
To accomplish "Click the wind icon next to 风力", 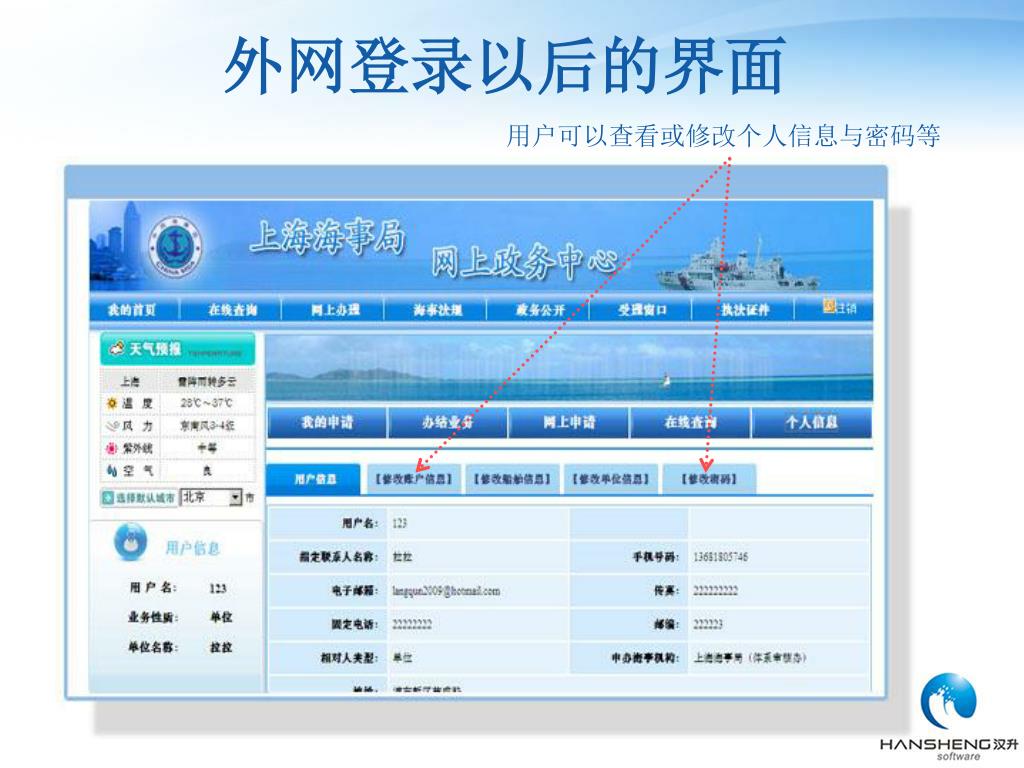I will click(x=112, y=426).
